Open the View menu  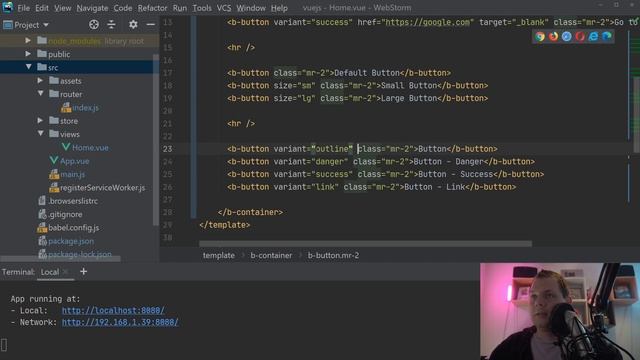[x=62, y=8]
